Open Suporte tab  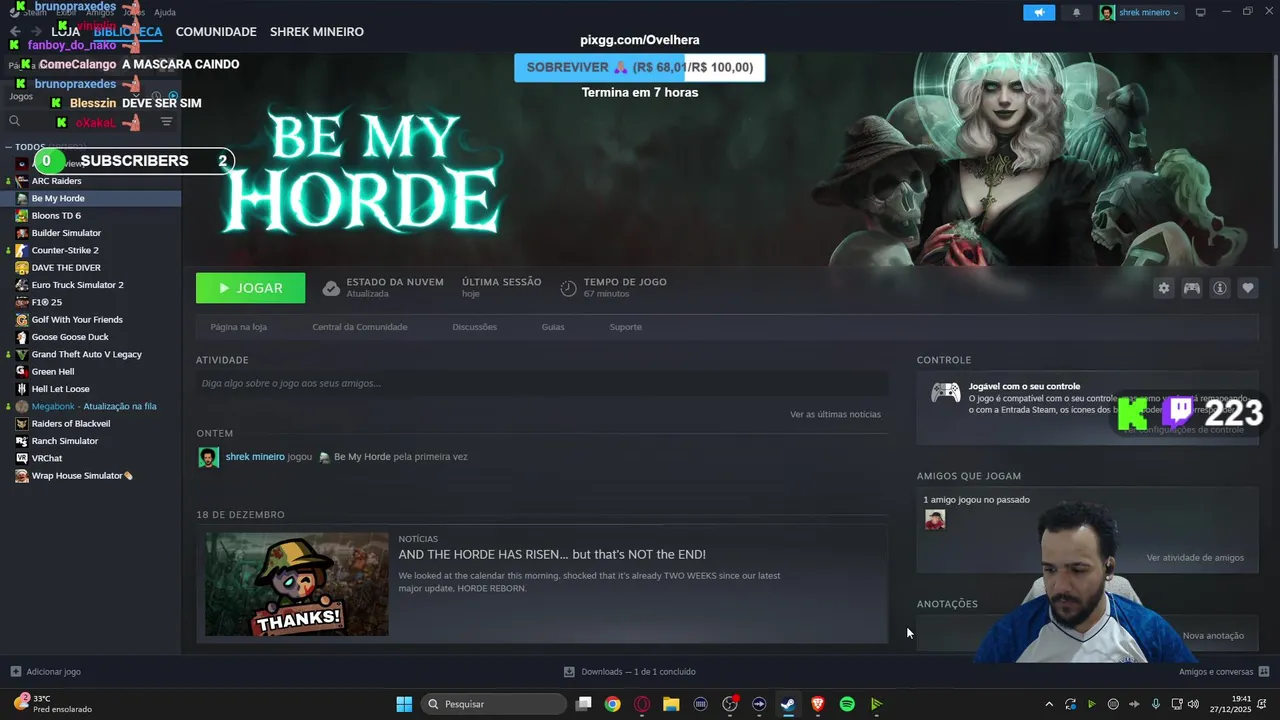626,327
